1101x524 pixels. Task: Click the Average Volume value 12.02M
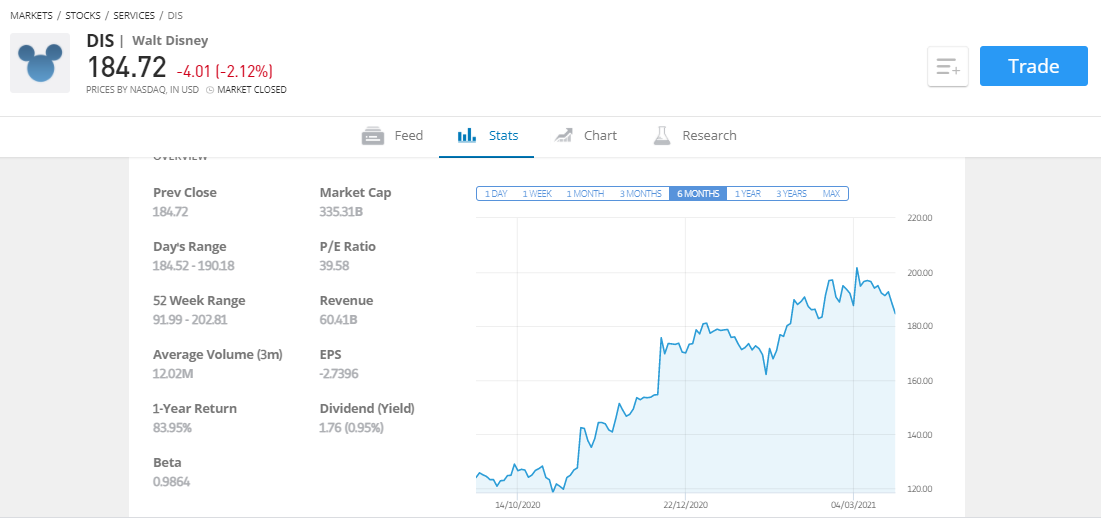[x=173, y=374]
